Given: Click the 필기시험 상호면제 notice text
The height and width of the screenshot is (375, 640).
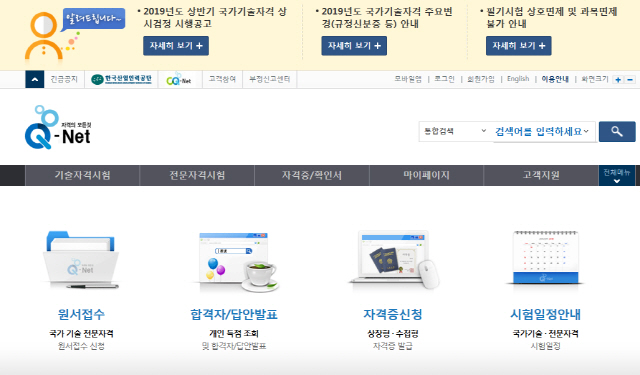Looking at the screenshot, I should coord(551,18).
